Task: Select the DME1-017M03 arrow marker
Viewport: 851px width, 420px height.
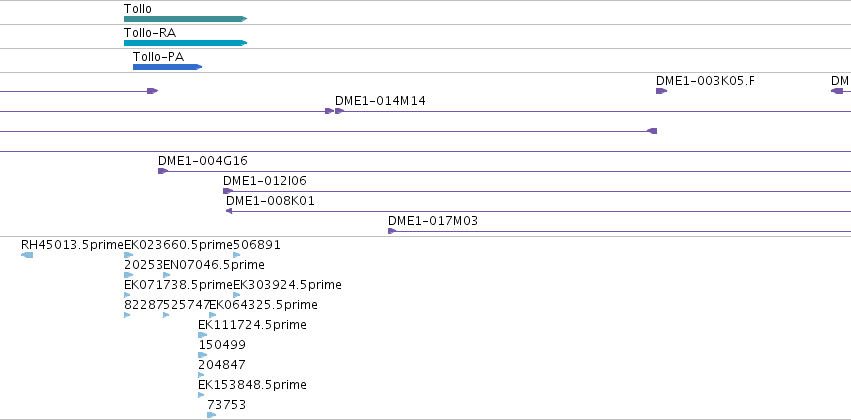Action: tap(392, 231)
